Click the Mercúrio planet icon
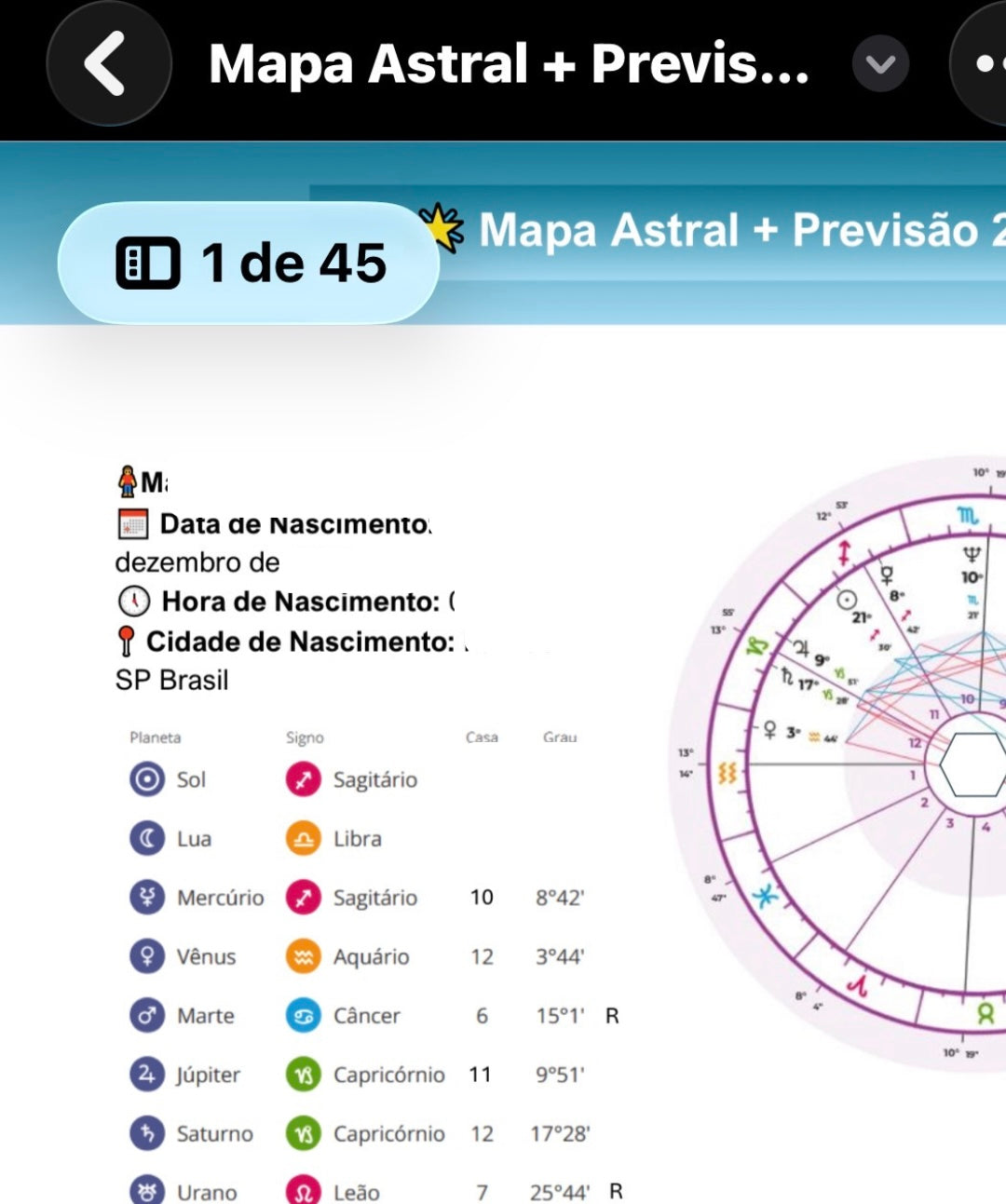The width and height of the screenshot is (1006, 1204). pyautogui.click(x=146, y=898)
